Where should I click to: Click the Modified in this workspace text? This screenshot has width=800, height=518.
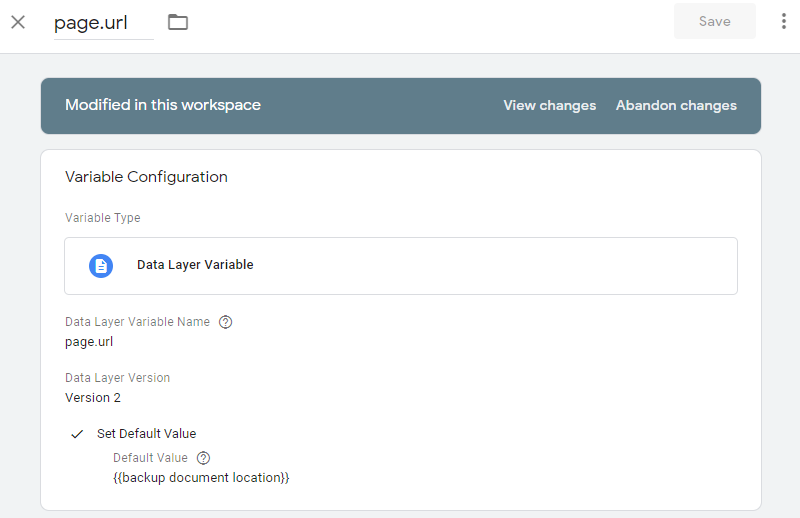(x=163, y=105)
